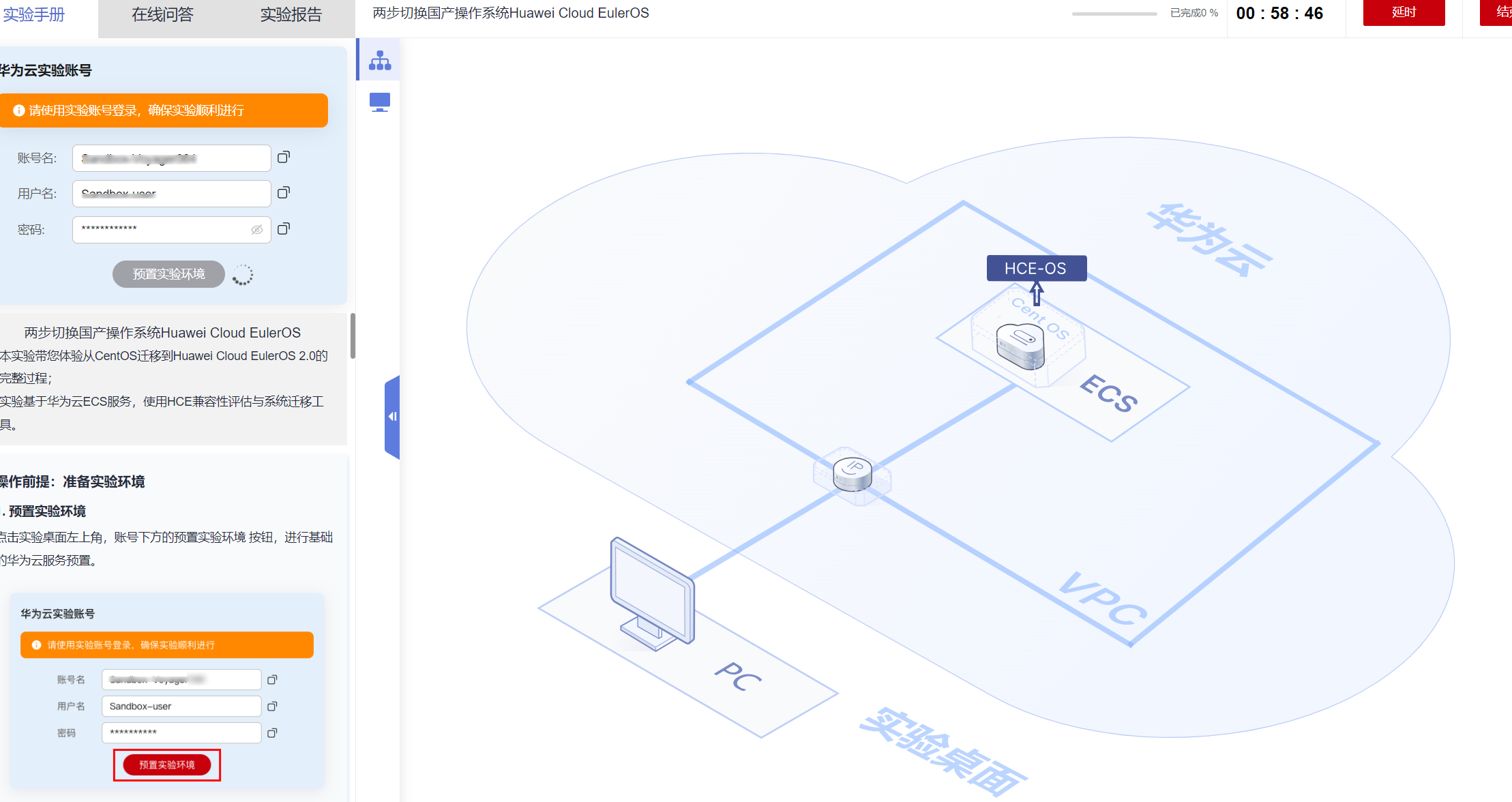The width and height of the screenshot is (1512, 802).
Task: Click the HCE-OS label box
Action: 1036,268
